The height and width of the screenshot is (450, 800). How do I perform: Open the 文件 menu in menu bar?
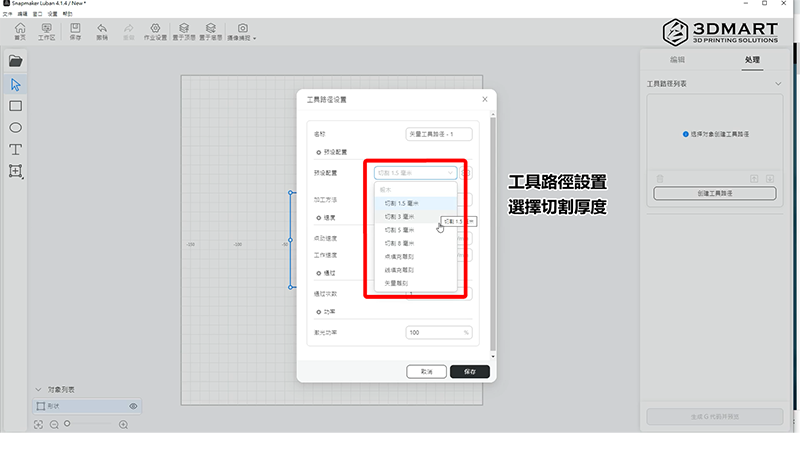[7, 14]
